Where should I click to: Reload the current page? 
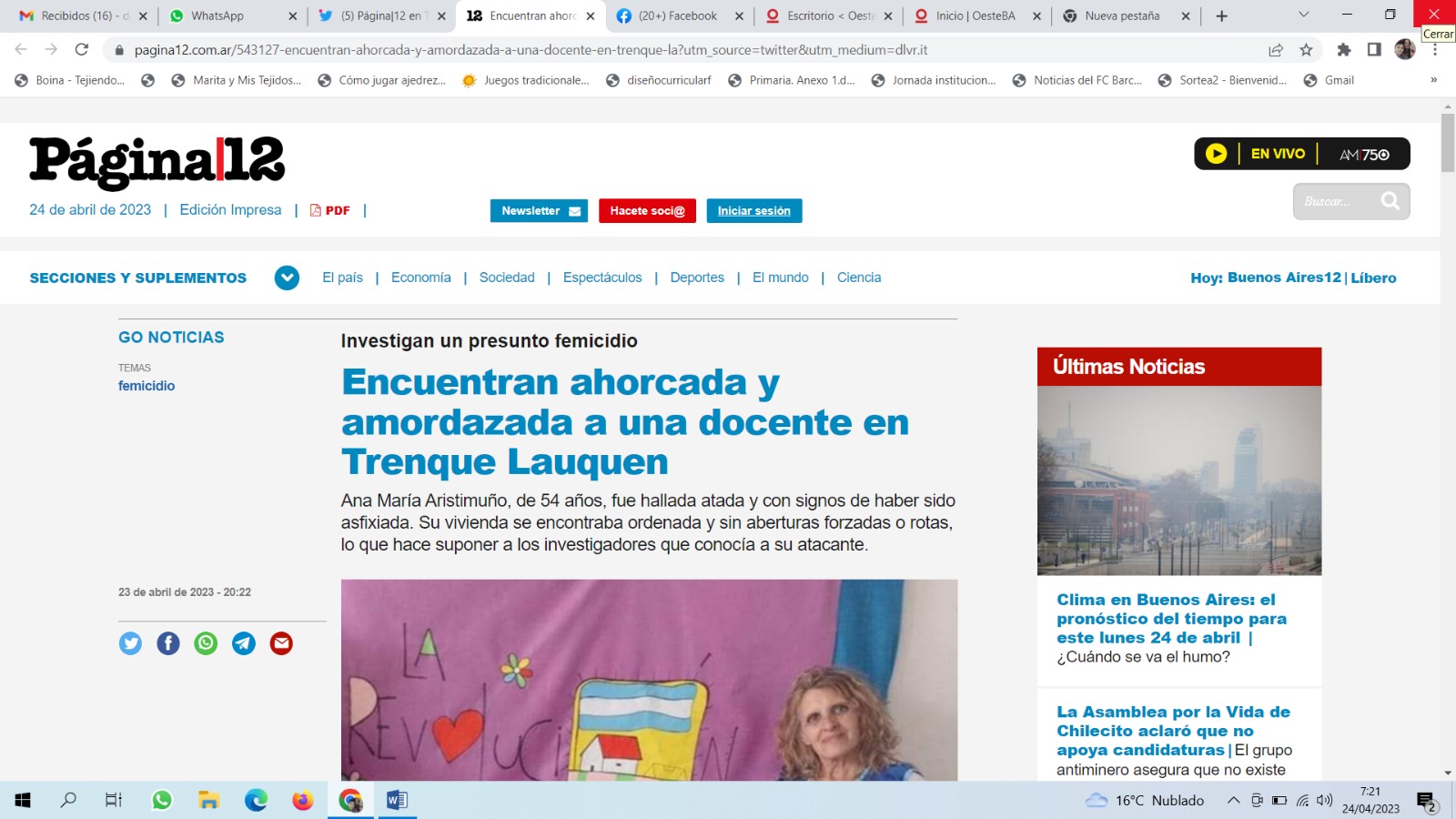tap(82, 50)
